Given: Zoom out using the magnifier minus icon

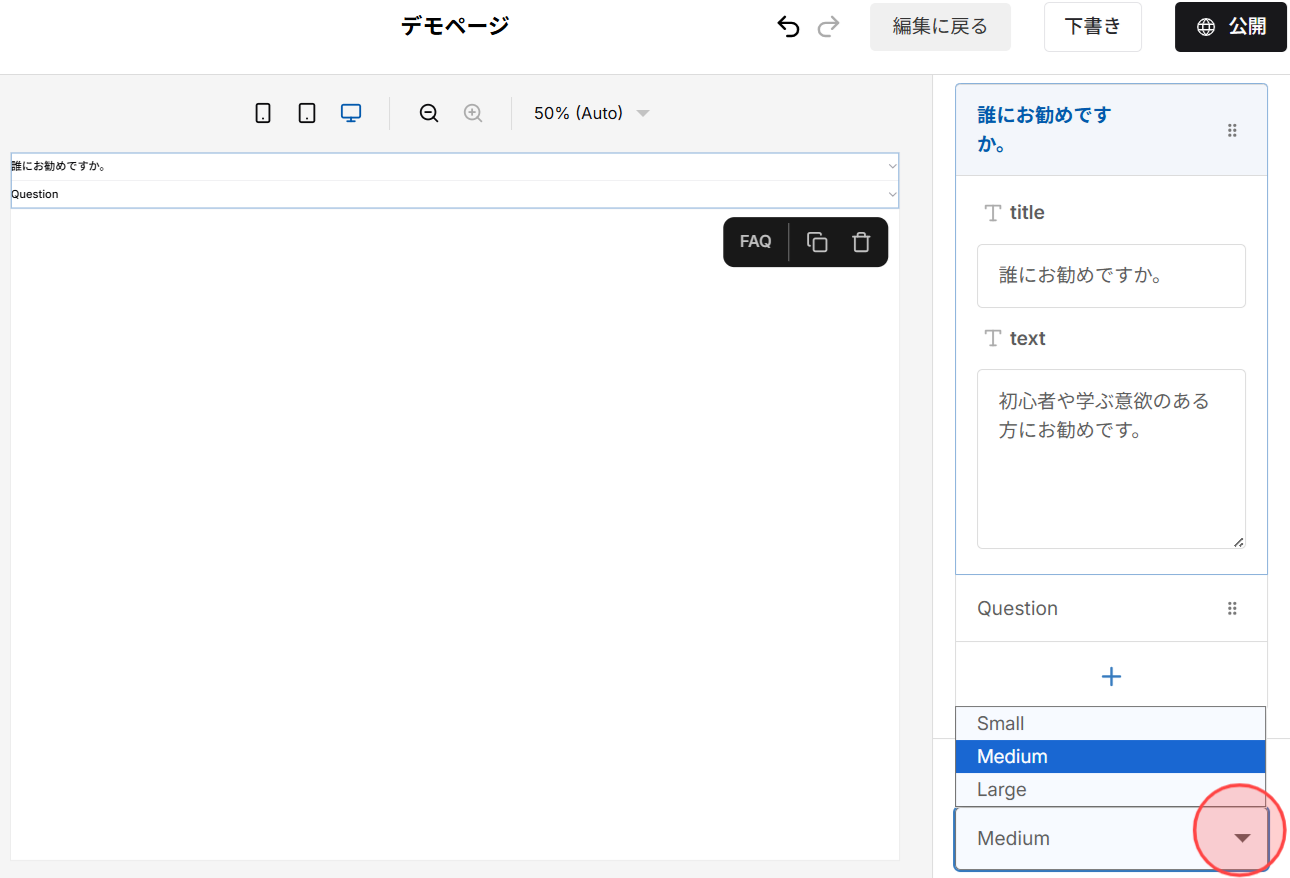Looking at the screenshot, I should click(x=428, y=113).
